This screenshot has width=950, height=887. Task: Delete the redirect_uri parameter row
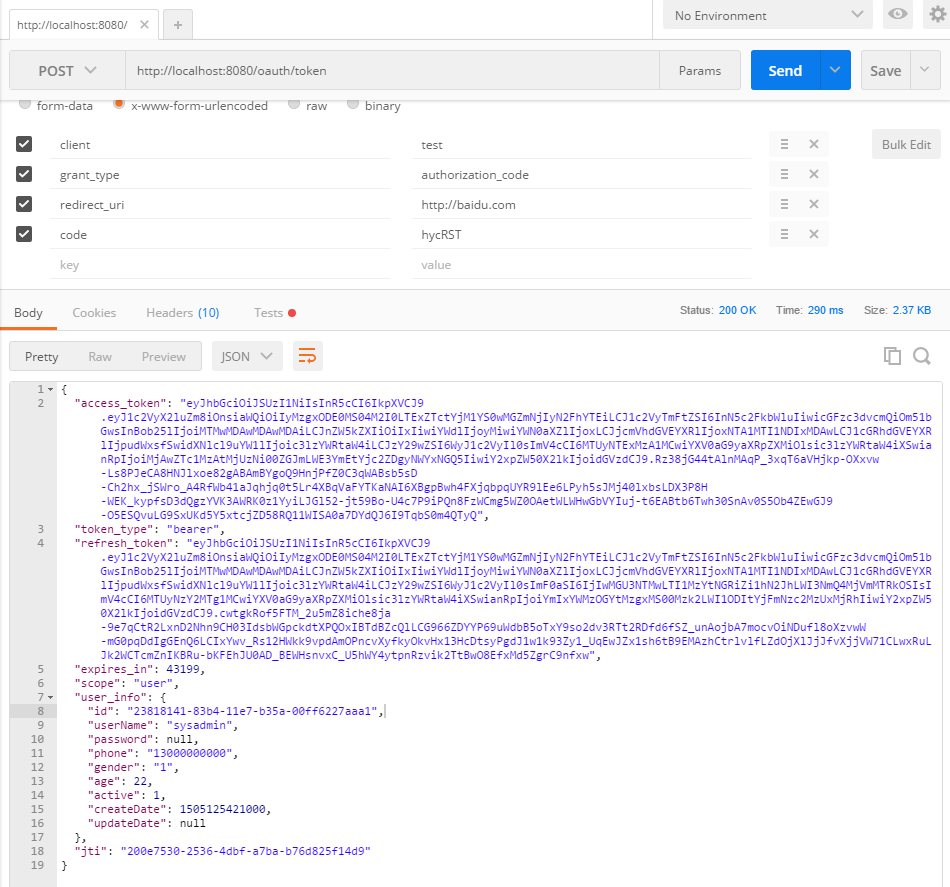814,204
